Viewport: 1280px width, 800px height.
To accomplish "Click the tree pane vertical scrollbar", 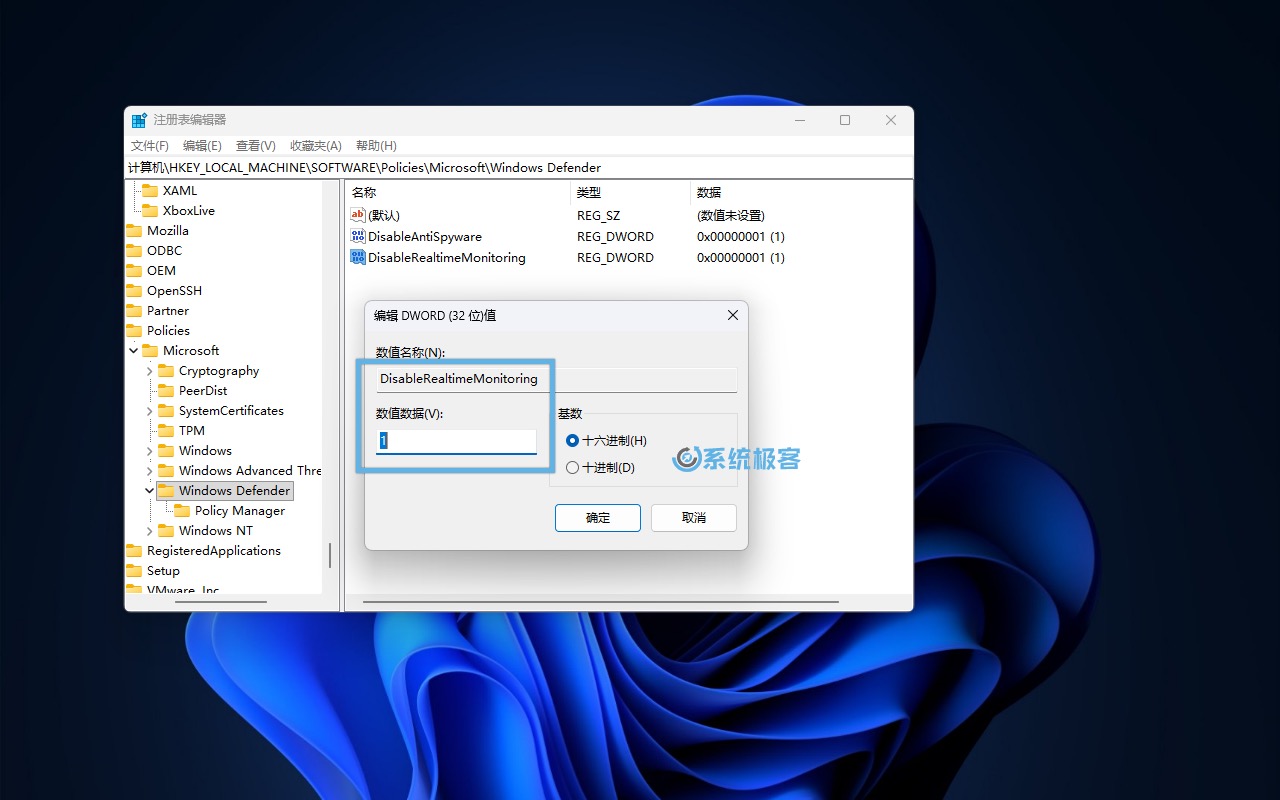I will tap(330, 555).
